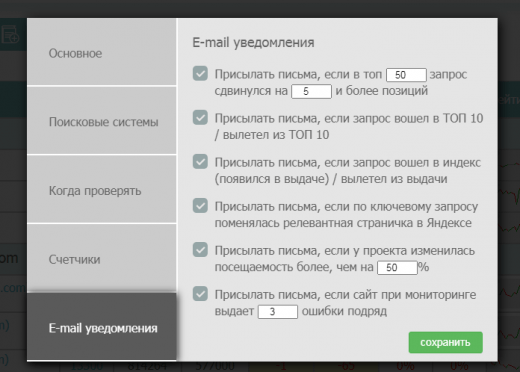Click the positions shifted field showing 5

tap(311, 91)
